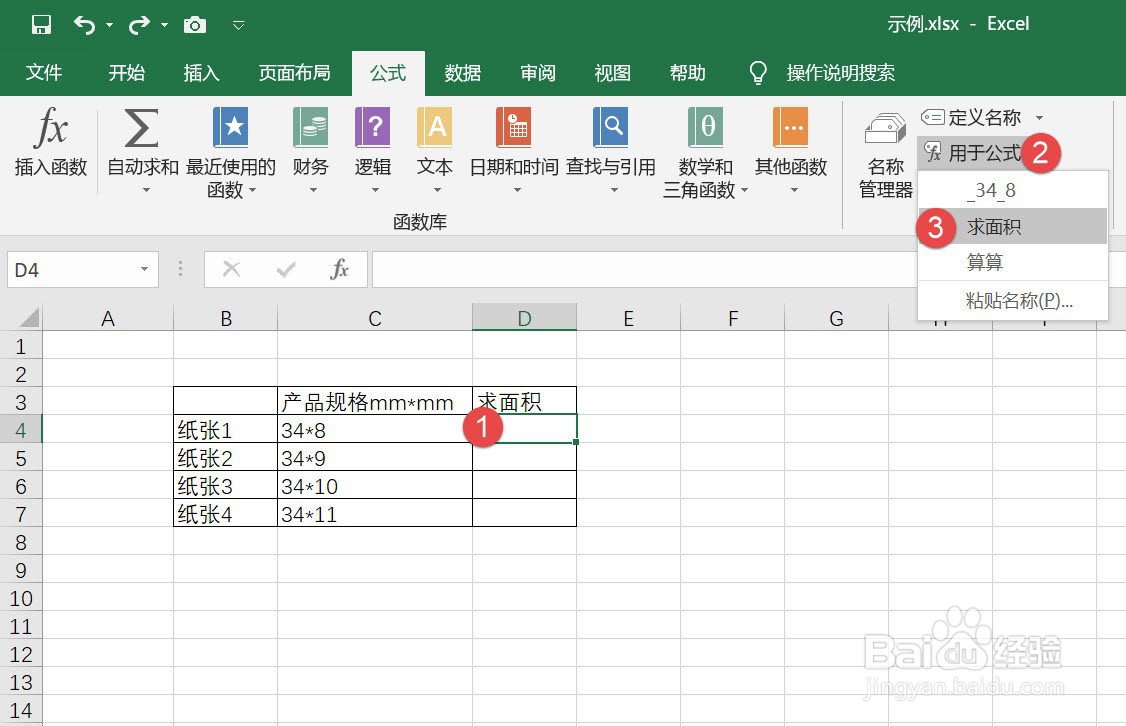Switch to the 数据 ribbon tab
The width and height of the screenshot is (1126, 726).
[462, 72]
